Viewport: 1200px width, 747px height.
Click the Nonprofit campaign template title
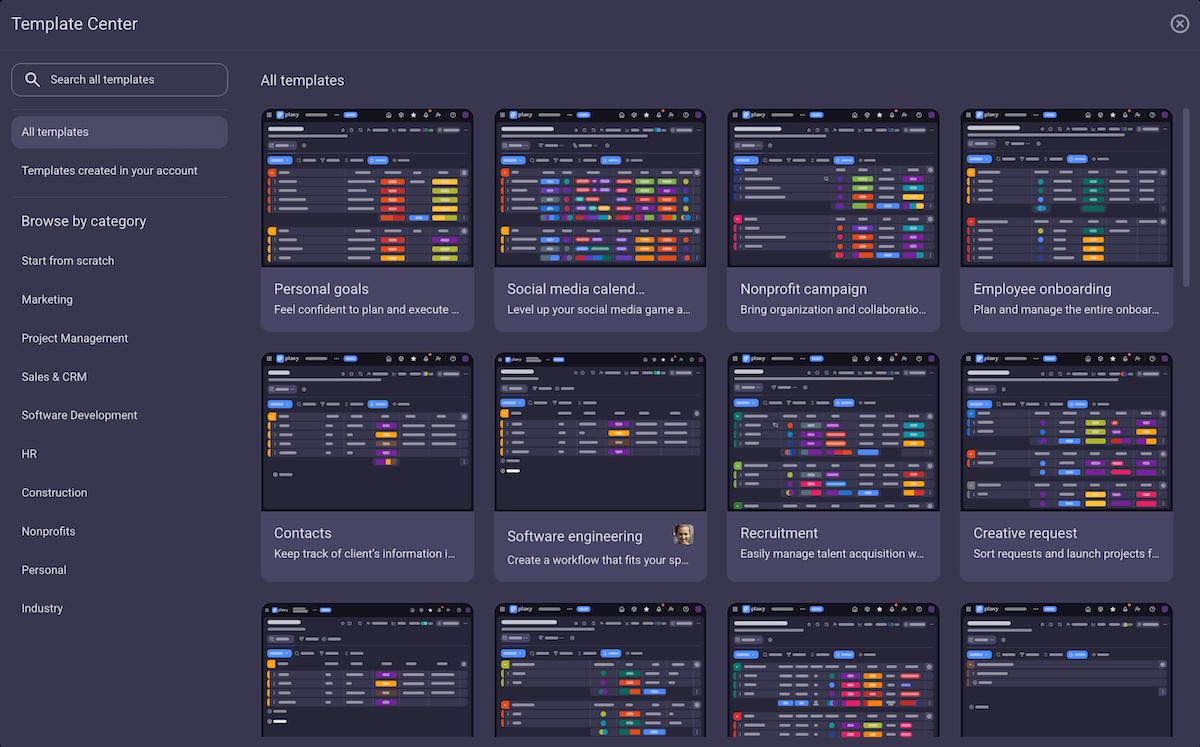click(x=804, y=289)
